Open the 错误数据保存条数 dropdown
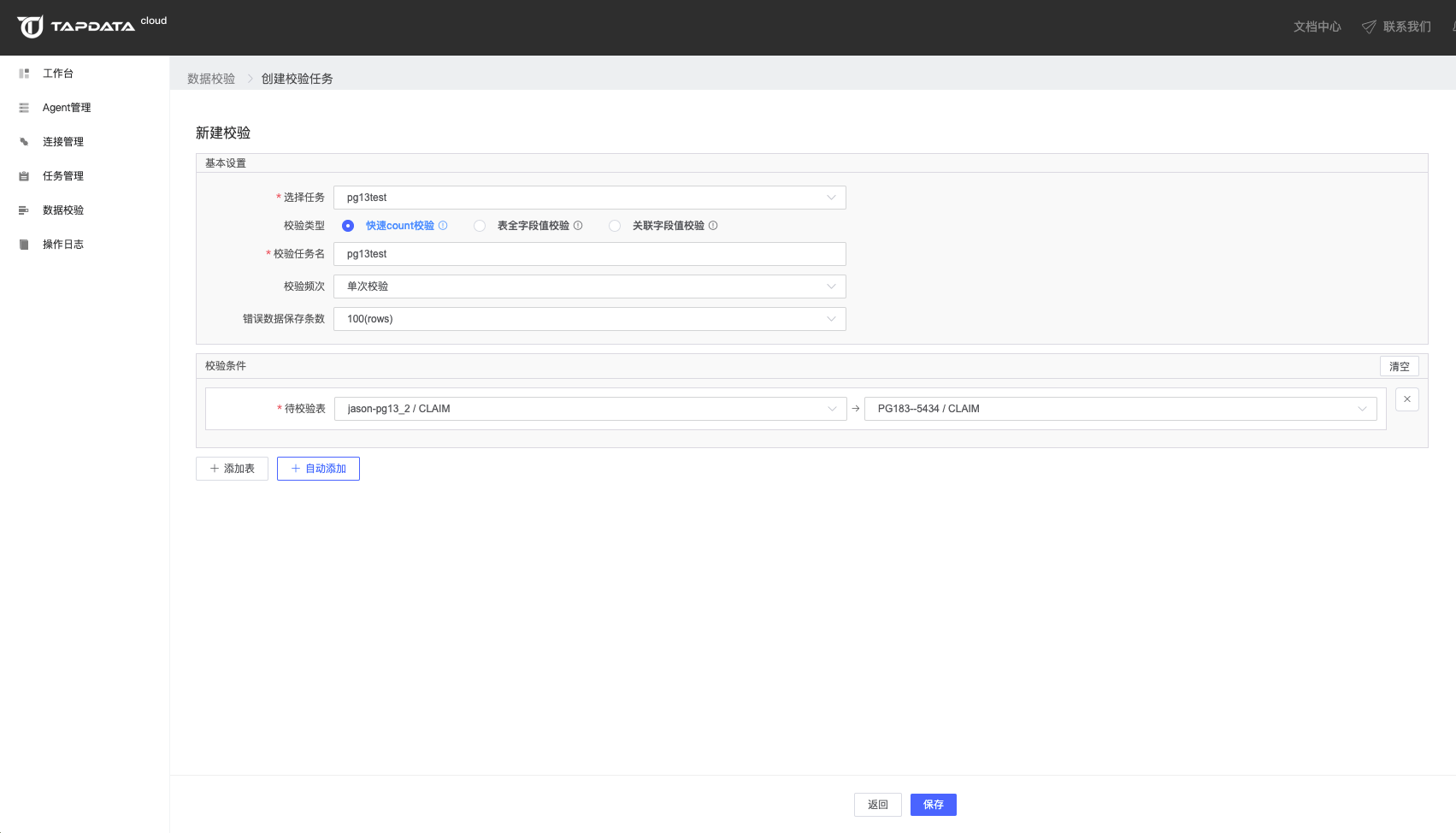This screenshot has width=1456, height=833. coord(589,319)
